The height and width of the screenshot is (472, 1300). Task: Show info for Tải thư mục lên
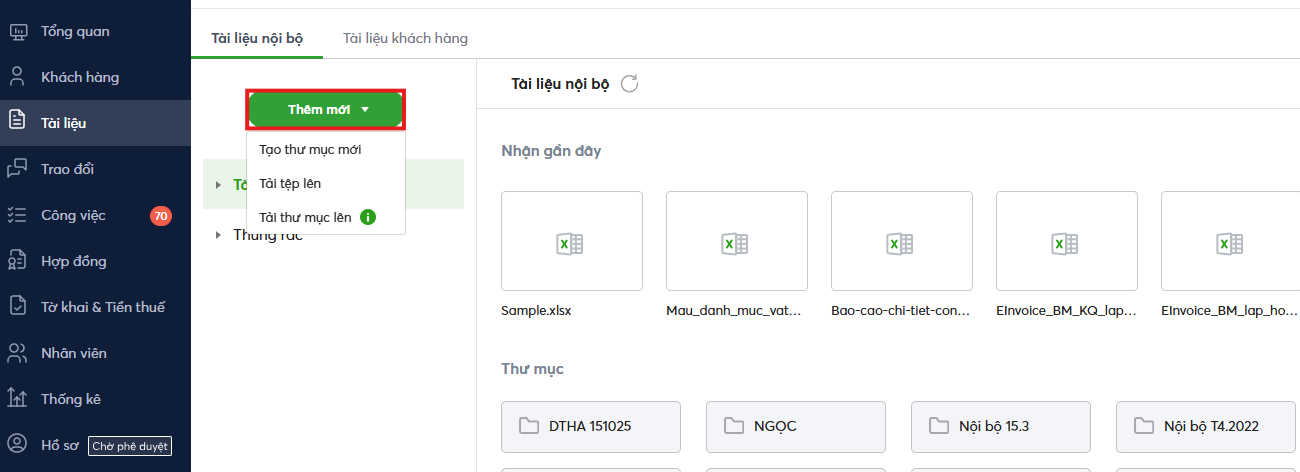[367, 217]
